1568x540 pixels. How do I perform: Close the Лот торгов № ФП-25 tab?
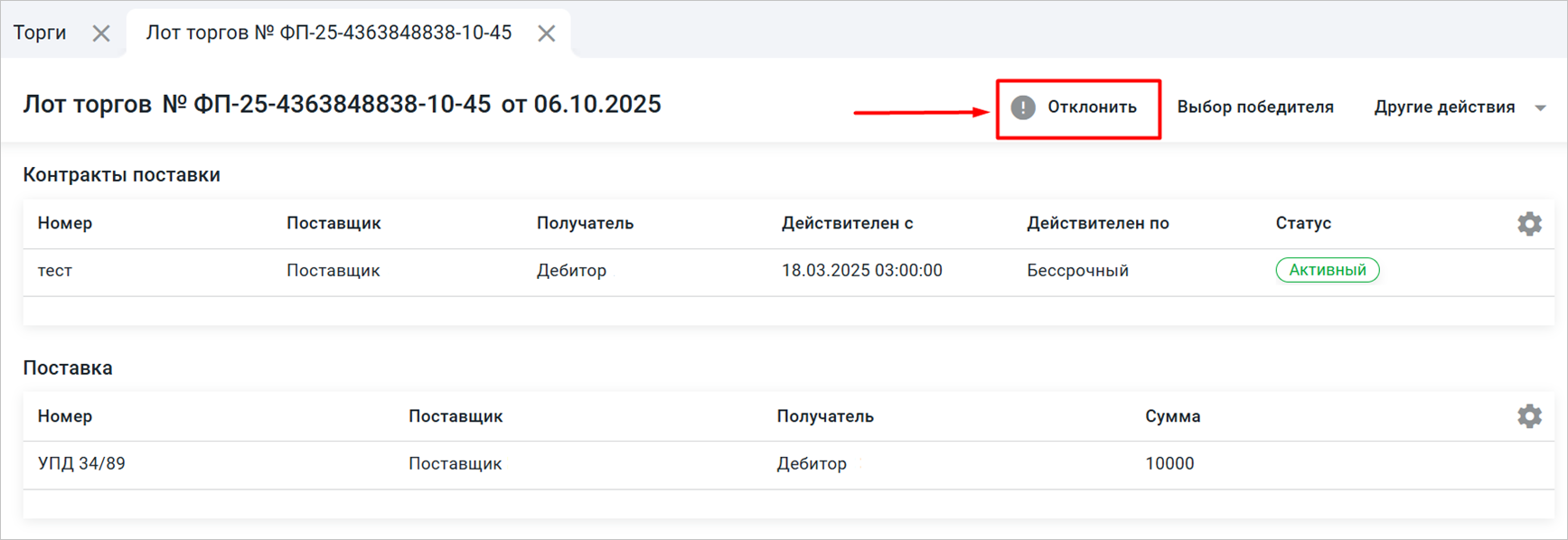click(x=546, y=33)
